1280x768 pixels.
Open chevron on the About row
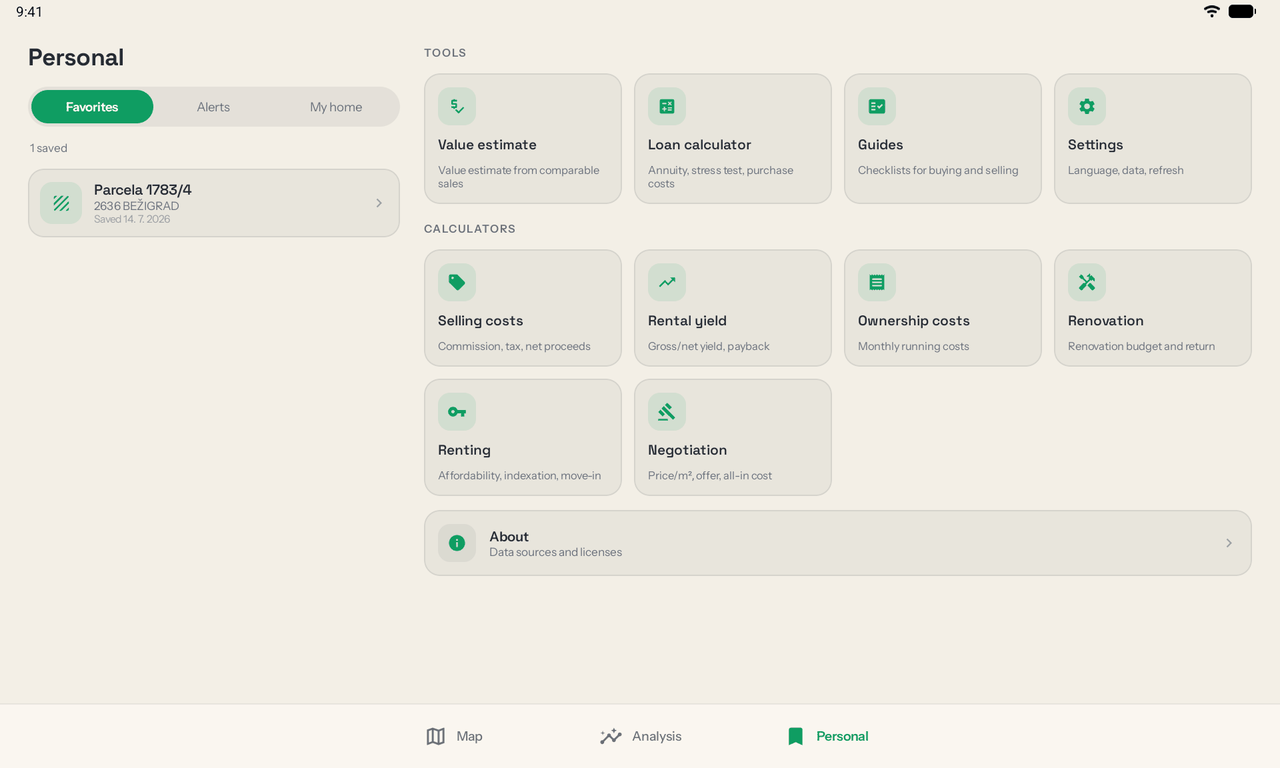pyautogui.click(x=1229, y=543)
